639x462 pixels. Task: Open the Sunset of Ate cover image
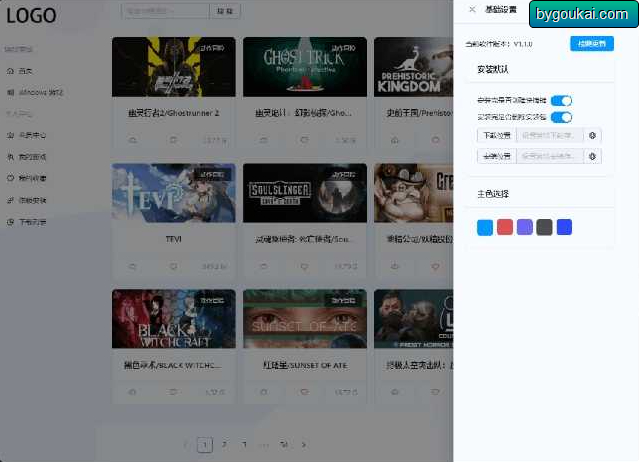[305, 319]
